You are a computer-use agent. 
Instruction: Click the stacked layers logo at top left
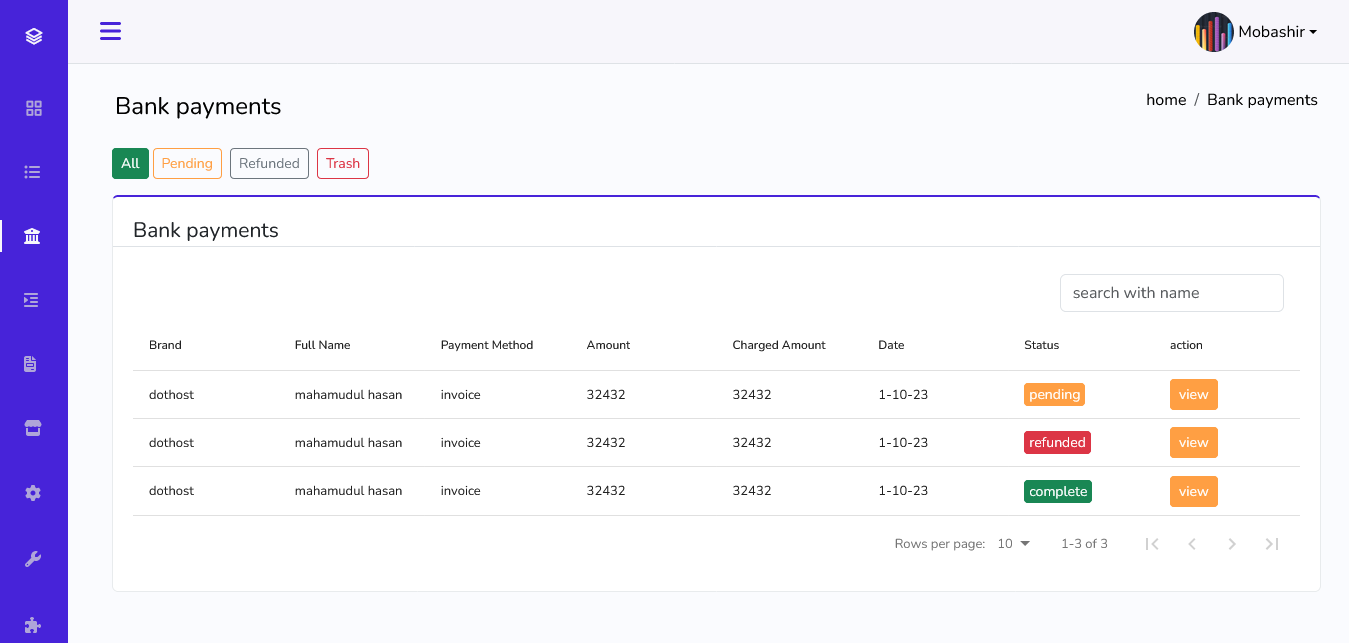coord(33,35)
